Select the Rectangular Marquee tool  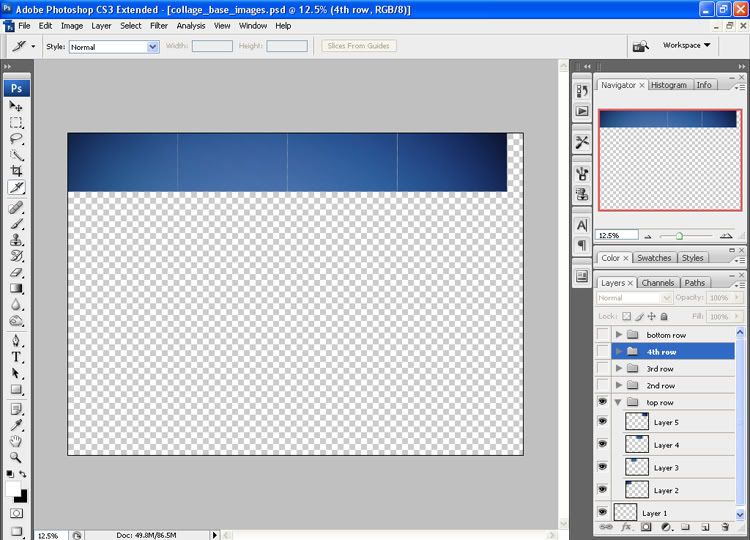(16, 122)
